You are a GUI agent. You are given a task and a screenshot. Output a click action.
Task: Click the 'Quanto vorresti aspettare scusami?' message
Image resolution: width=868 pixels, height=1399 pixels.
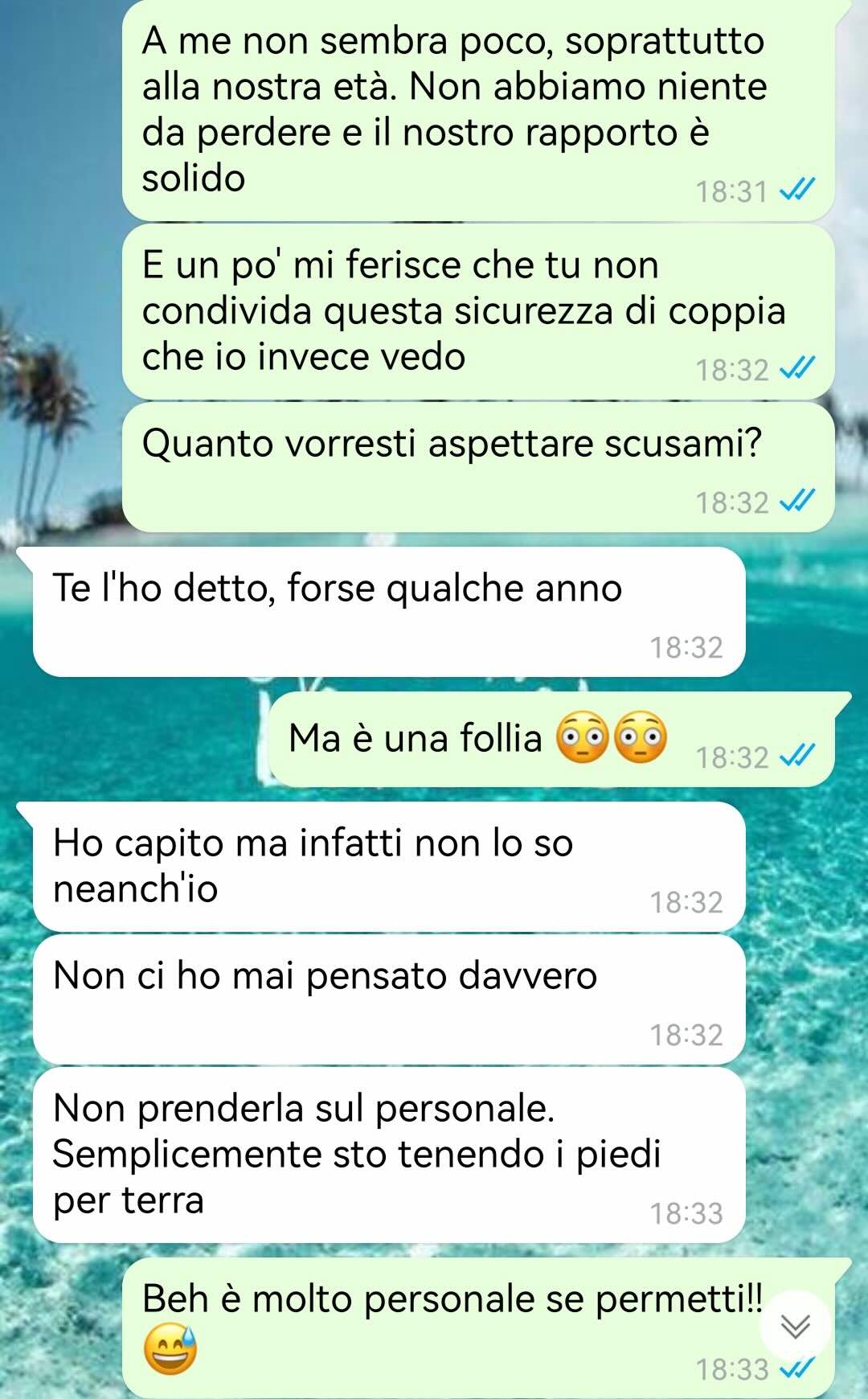478,467
